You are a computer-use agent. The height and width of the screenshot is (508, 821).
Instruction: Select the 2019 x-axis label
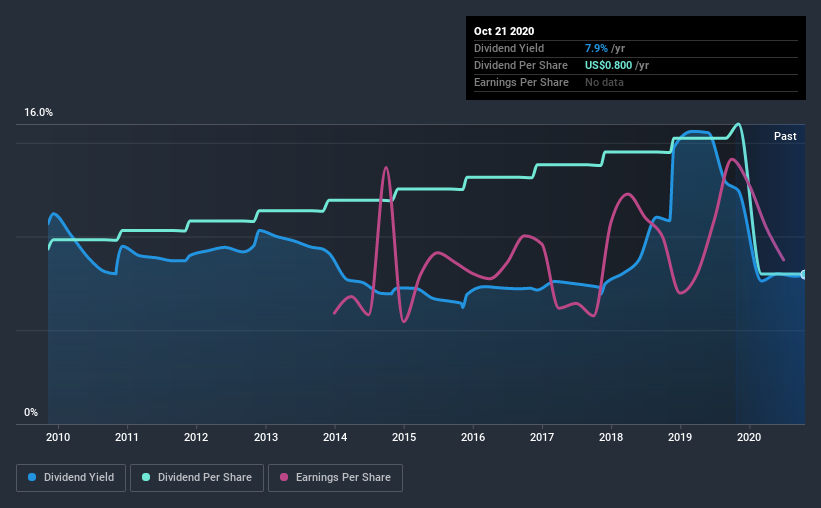coord(680,437)
